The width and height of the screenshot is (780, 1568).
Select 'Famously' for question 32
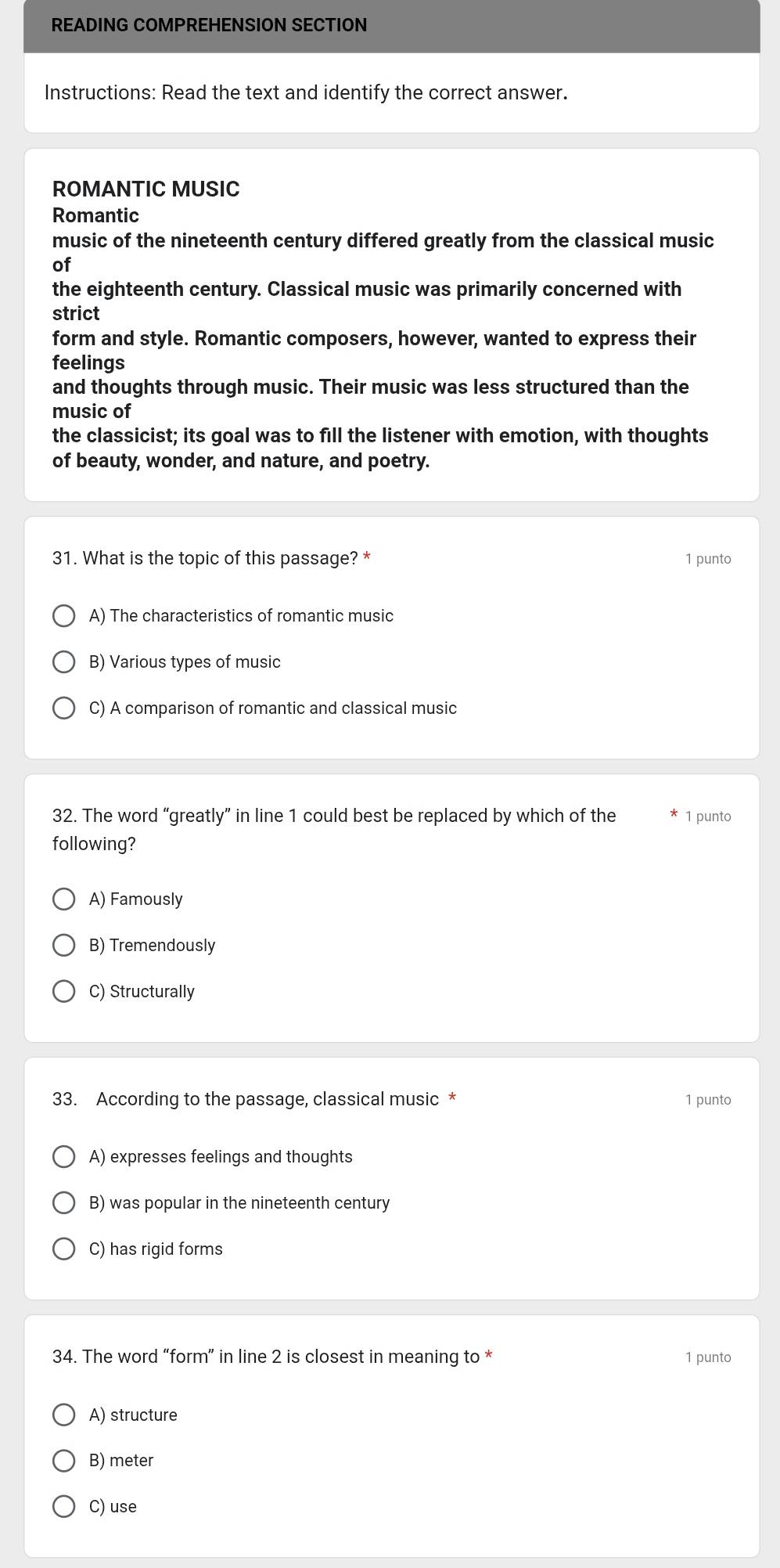click(x=64, y=899)
